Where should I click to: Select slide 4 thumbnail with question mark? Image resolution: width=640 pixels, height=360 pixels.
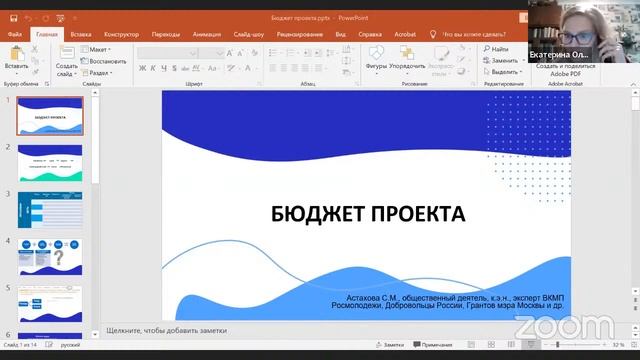click(50, 257)
